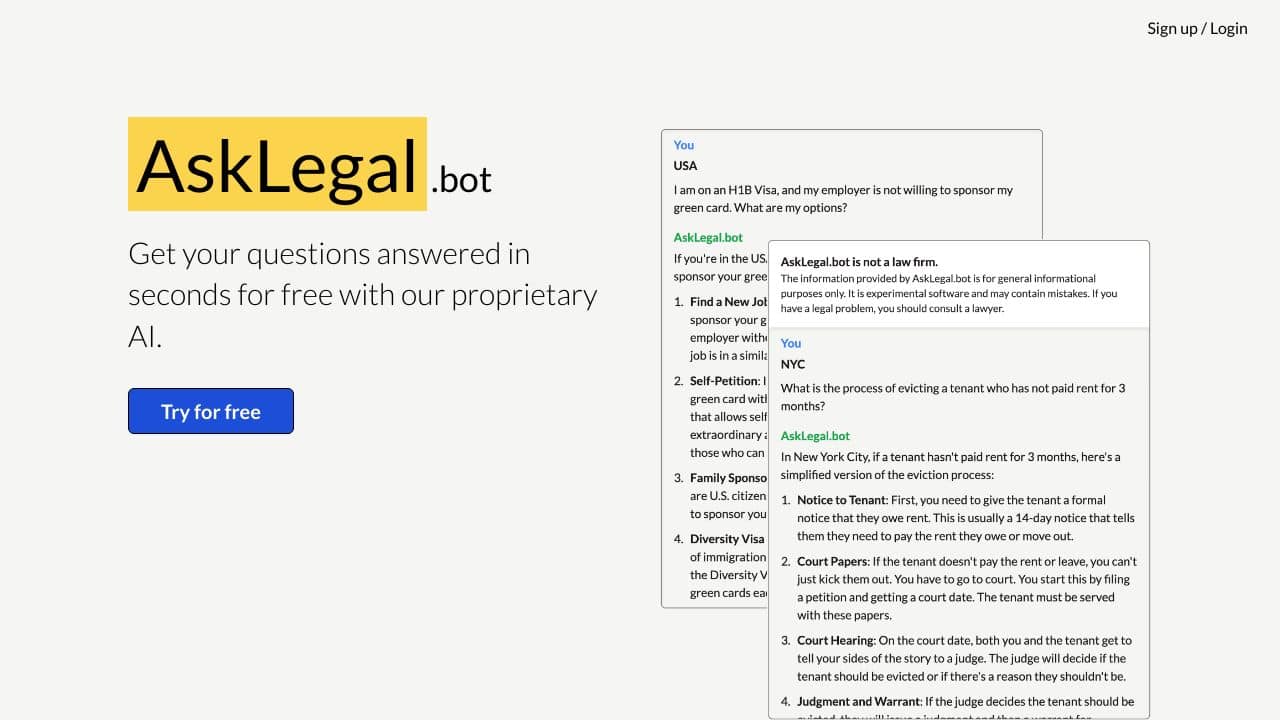
Task: Click the "Court Hearing" list item
Action: pos(958,658)
